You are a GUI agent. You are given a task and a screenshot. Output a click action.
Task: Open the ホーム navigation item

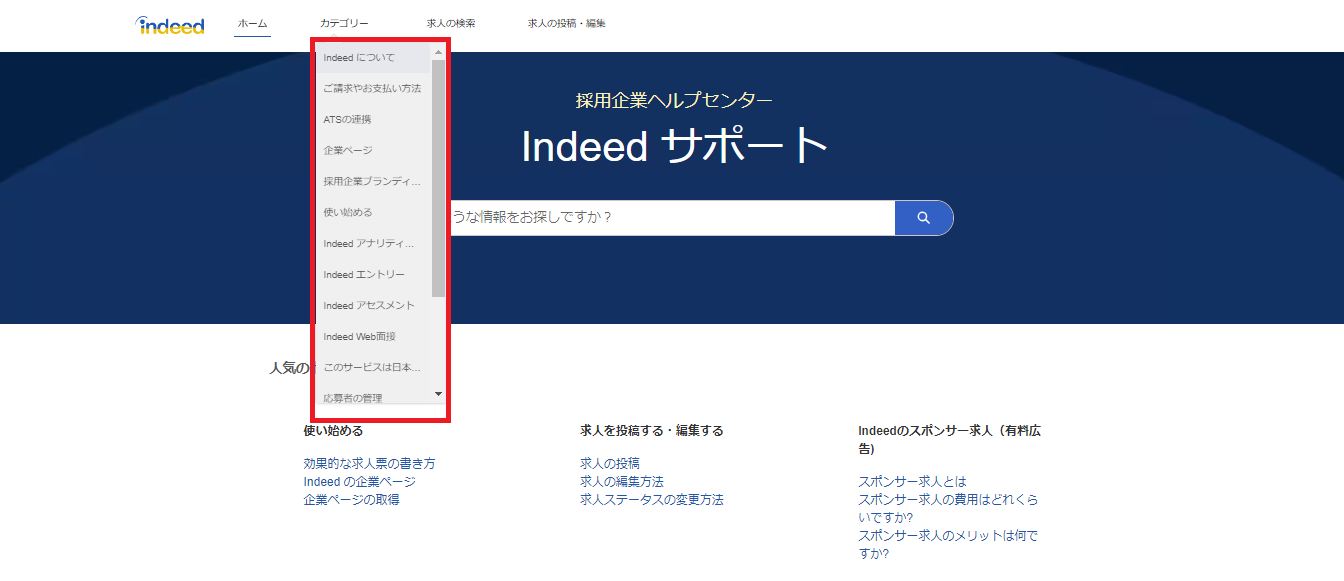[x=252, y=21]
